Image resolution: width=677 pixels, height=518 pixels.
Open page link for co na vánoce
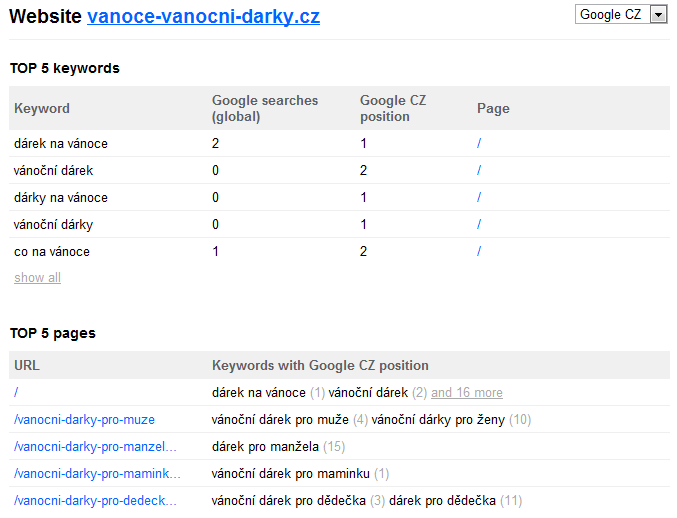click(x=479, y=251)
